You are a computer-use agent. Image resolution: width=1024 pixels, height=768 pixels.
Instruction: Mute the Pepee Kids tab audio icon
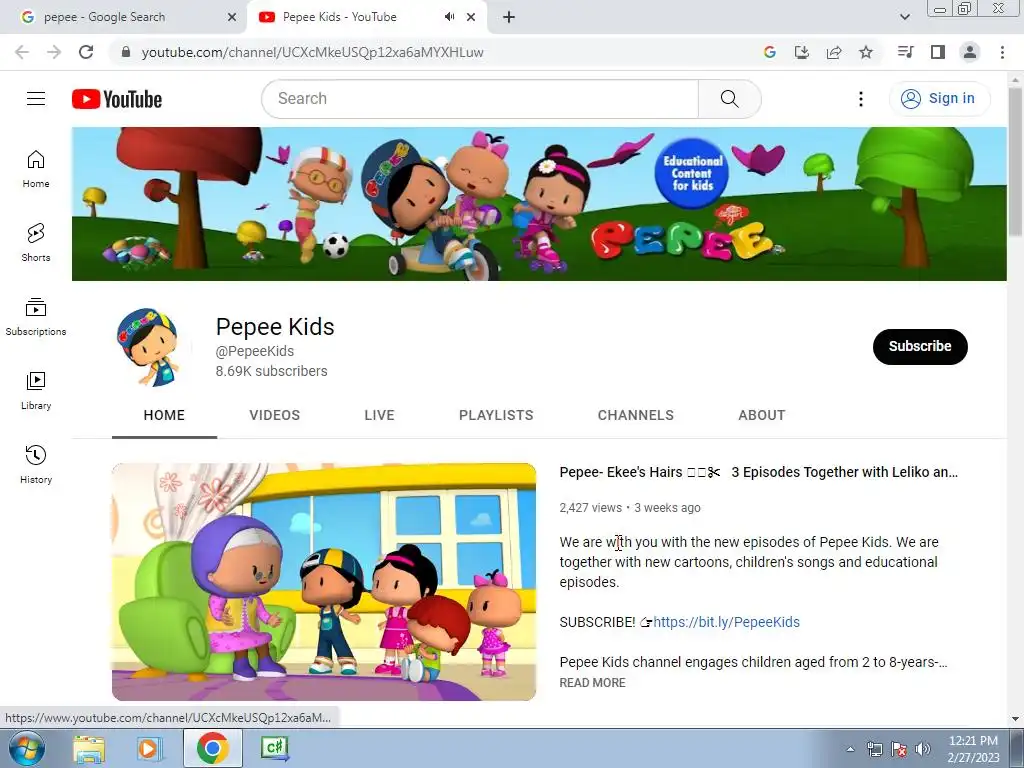(449, 17)
